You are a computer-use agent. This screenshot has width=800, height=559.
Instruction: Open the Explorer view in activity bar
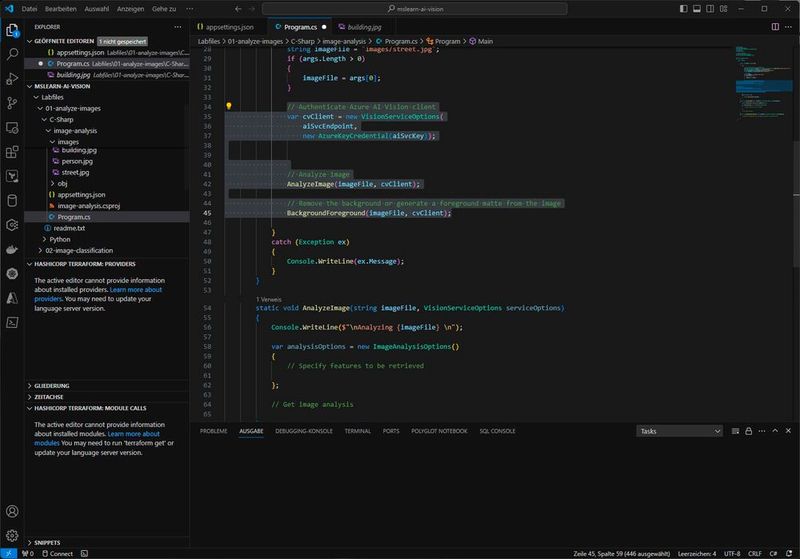point(12,30)
